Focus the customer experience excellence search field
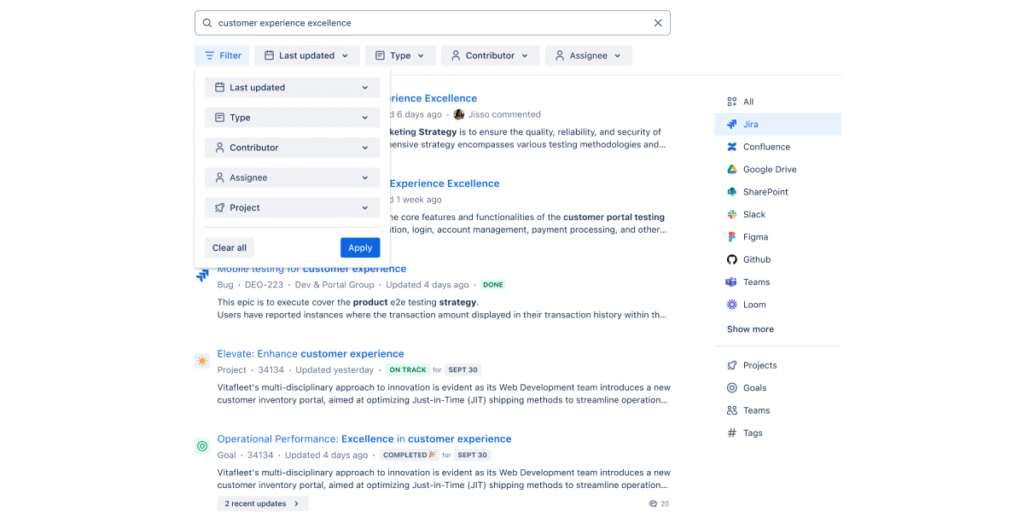Screen dimensions: 1024x517 [432, 23]
